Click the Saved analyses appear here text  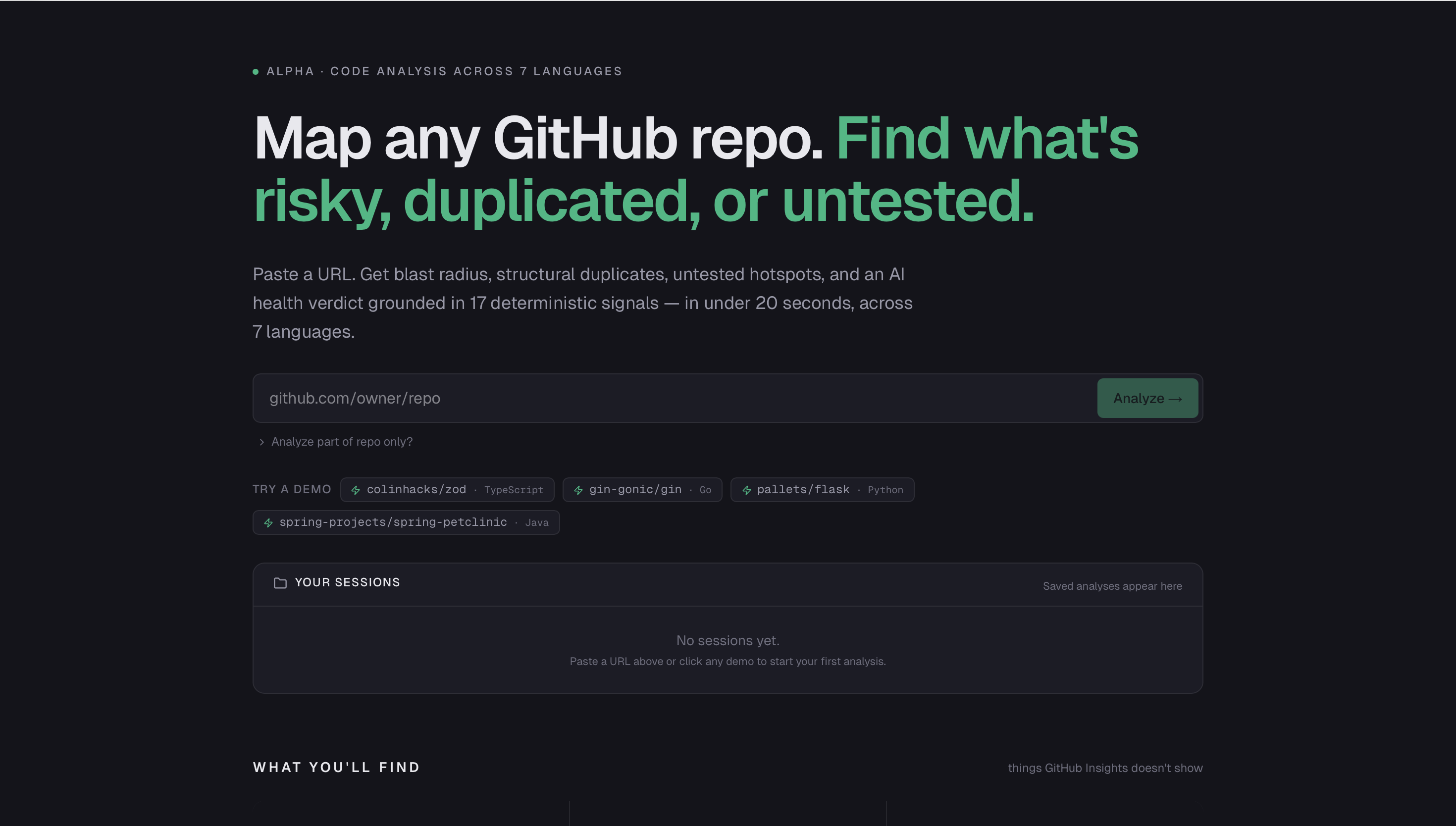[x=1112, y=586]
